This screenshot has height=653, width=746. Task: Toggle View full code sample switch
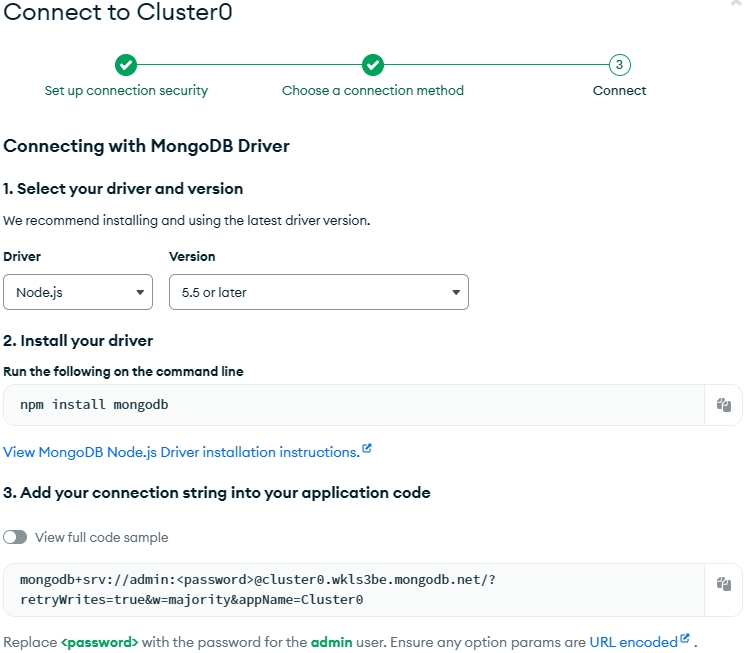click(15, 537)
